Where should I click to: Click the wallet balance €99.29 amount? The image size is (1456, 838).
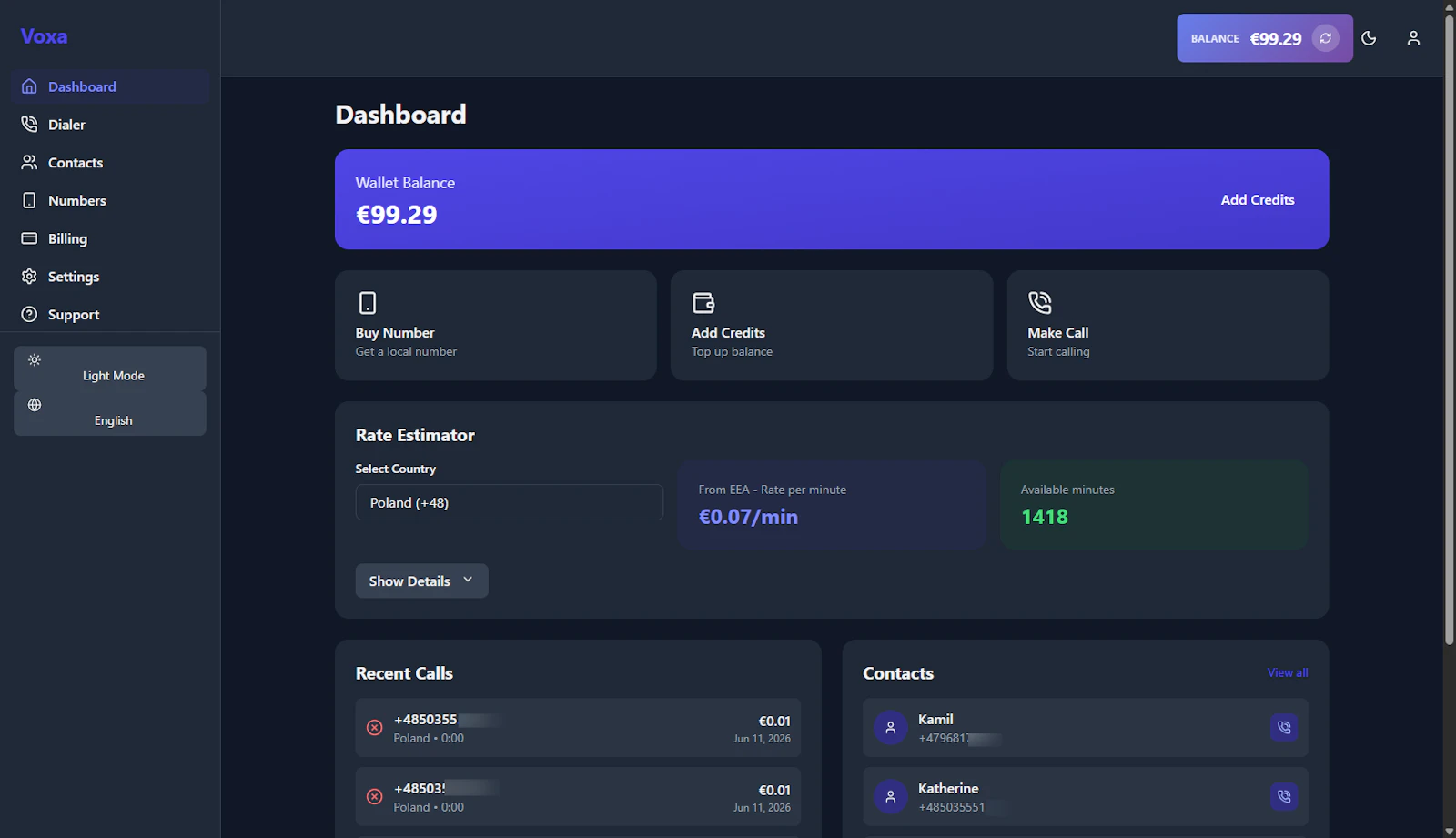[x=397, y=215]
